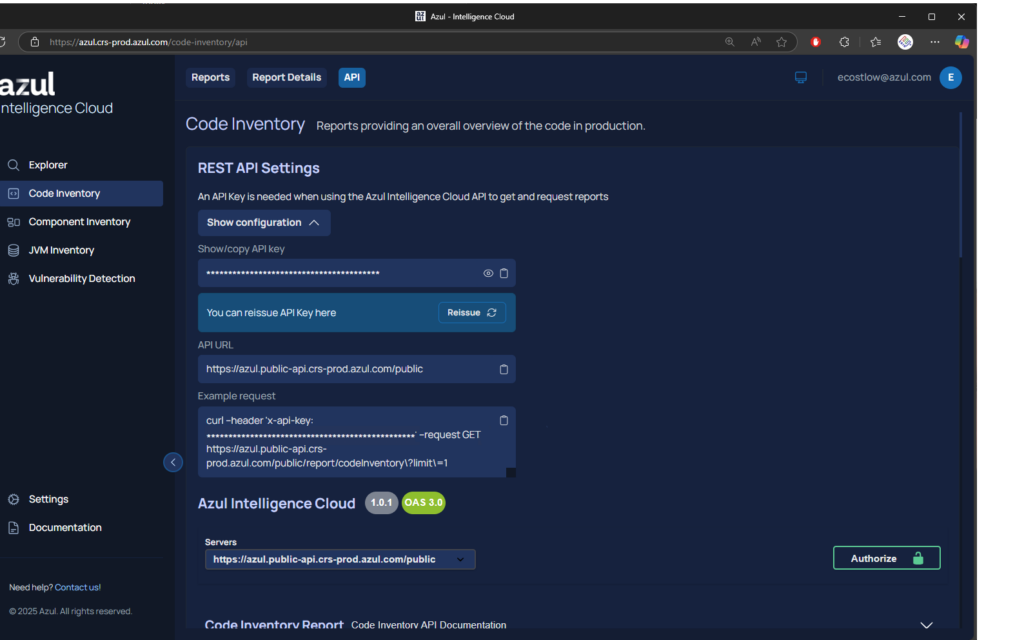Copy the API key using clipboard icon
Image resolution: width=1024 pixels, height=640 pixels.
click(x=504, y=273)
